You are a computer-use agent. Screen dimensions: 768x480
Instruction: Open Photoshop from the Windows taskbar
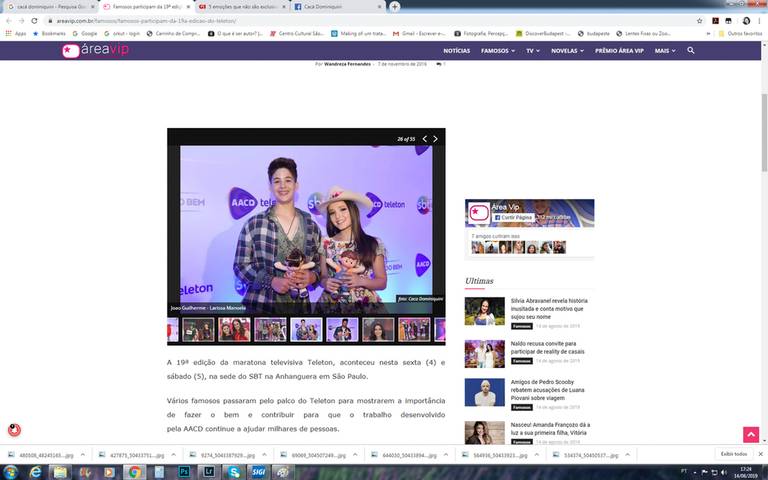[184, 471]
